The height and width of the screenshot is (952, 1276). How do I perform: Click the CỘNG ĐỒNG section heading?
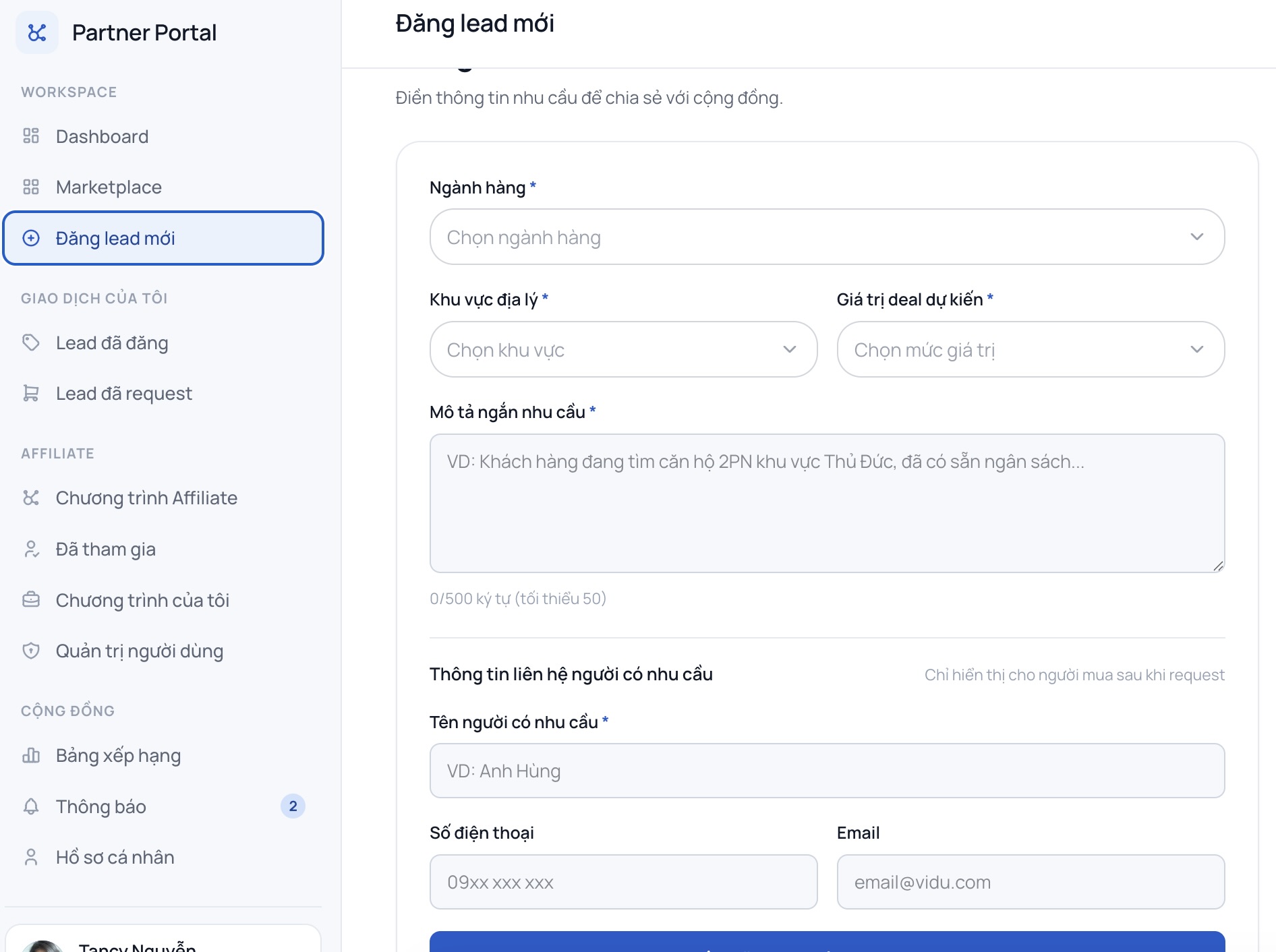68,711
